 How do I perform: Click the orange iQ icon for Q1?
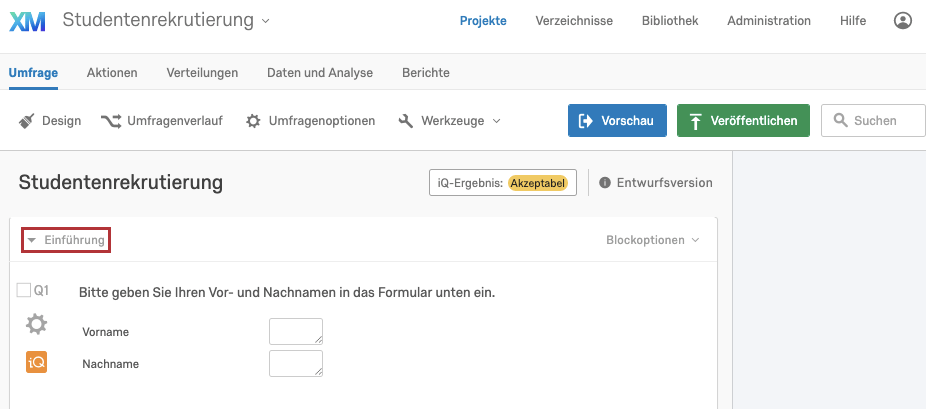(36, 362)
